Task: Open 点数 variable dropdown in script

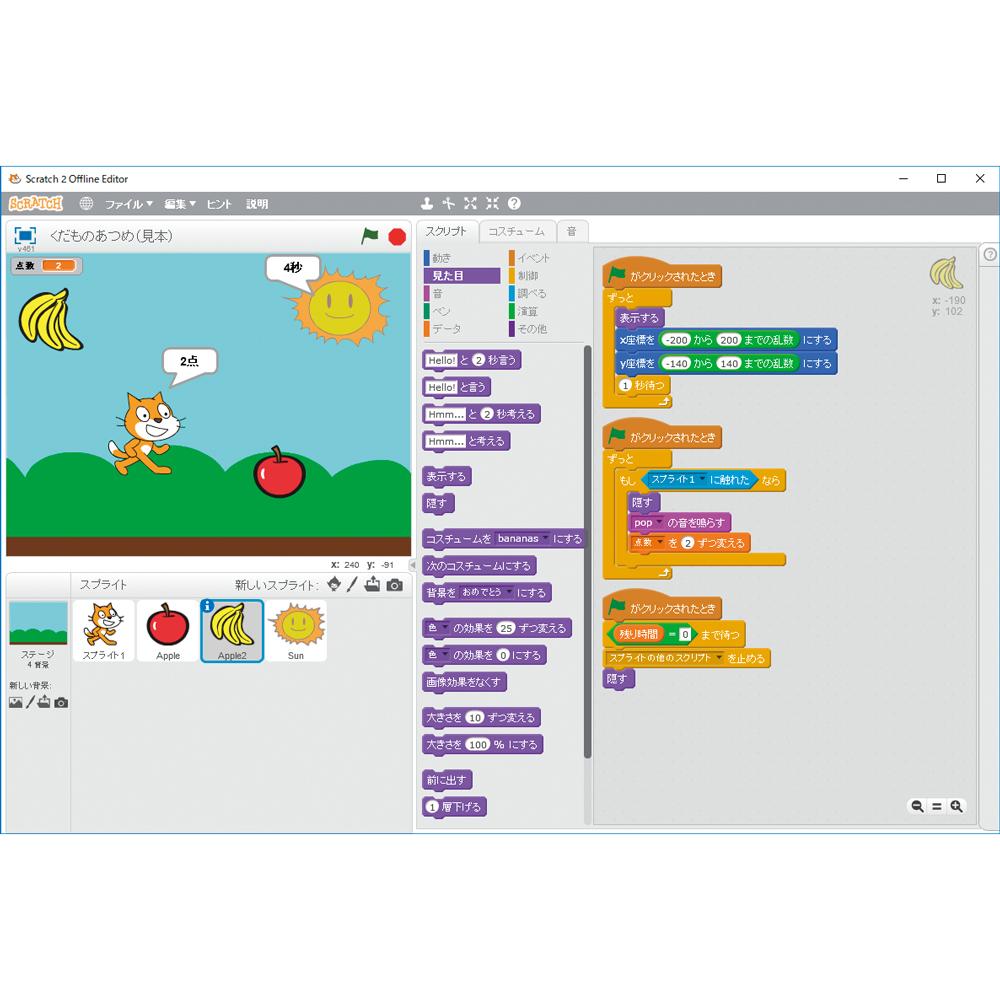Action: (x=648, y=543)
